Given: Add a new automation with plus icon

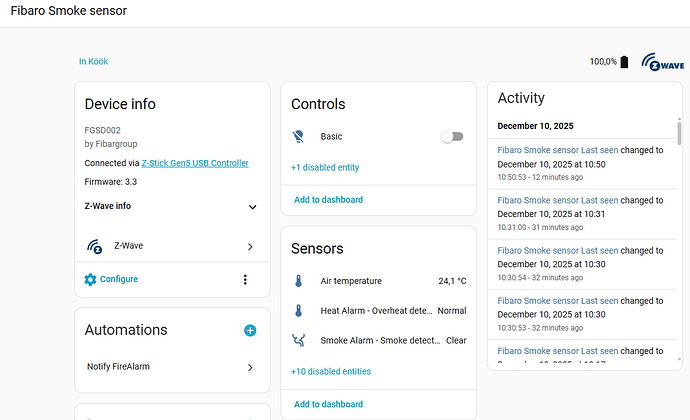Looking at the screenshot, I should (250, 330).
